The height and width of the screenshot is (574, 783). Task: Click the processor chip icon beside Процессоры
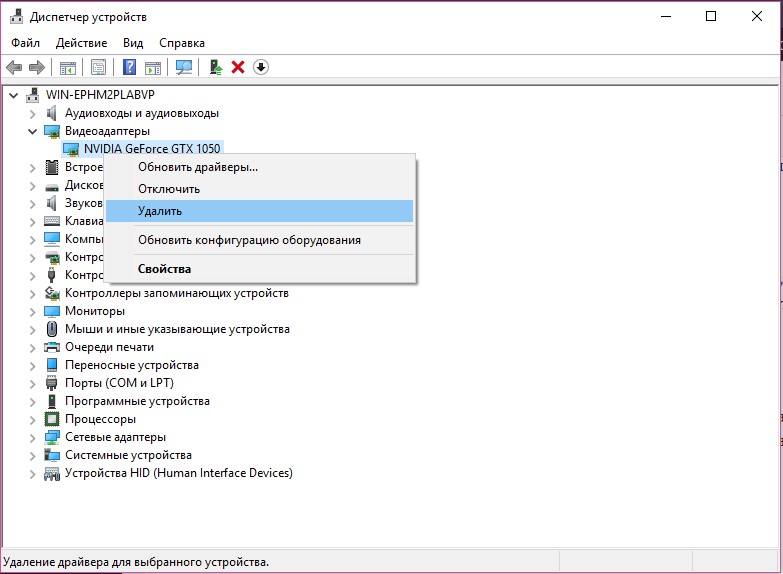pyautogui.click(x=52, y=419)
